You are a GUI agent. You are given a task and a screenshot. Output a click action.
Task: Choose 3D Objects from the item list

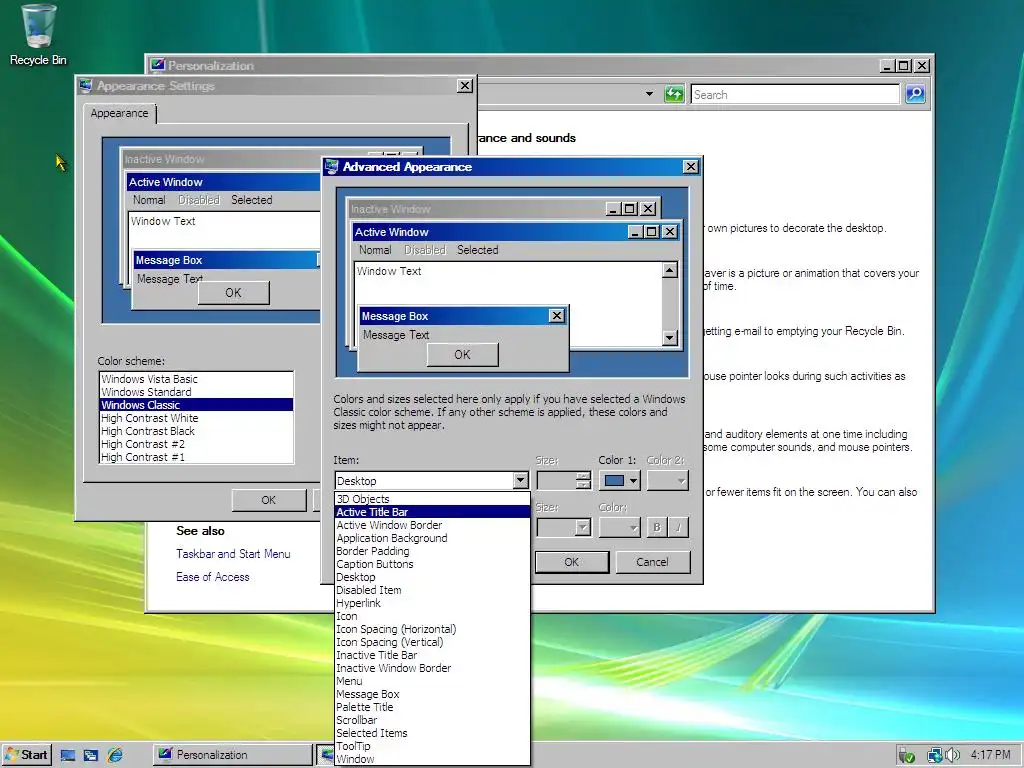click(432, 499)
